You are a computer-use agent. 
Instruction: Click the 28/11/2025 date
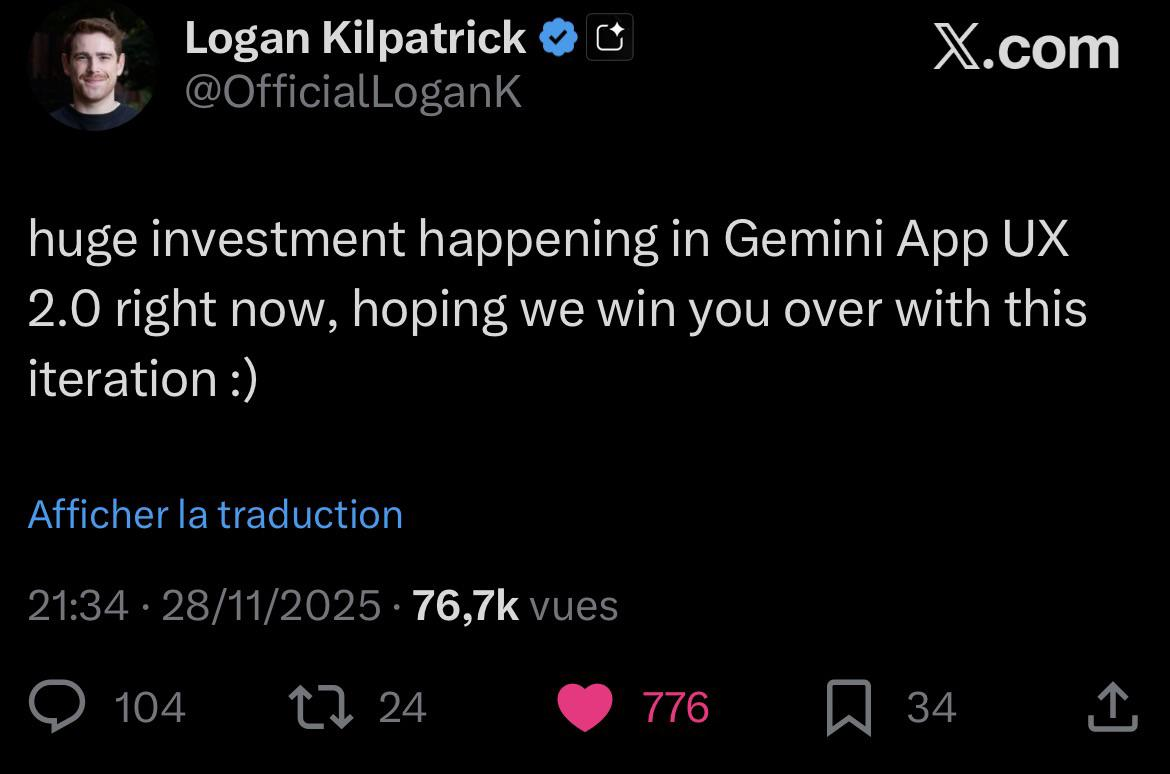(x=270, y=605)
